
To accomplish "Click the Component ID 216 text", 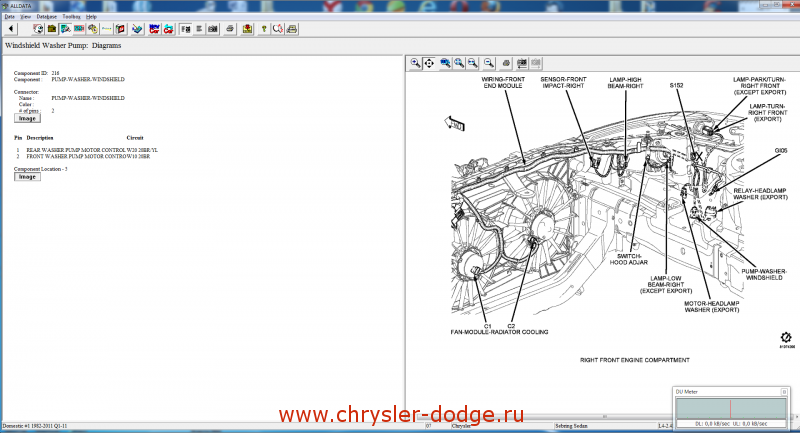I will tap(36, 73).
